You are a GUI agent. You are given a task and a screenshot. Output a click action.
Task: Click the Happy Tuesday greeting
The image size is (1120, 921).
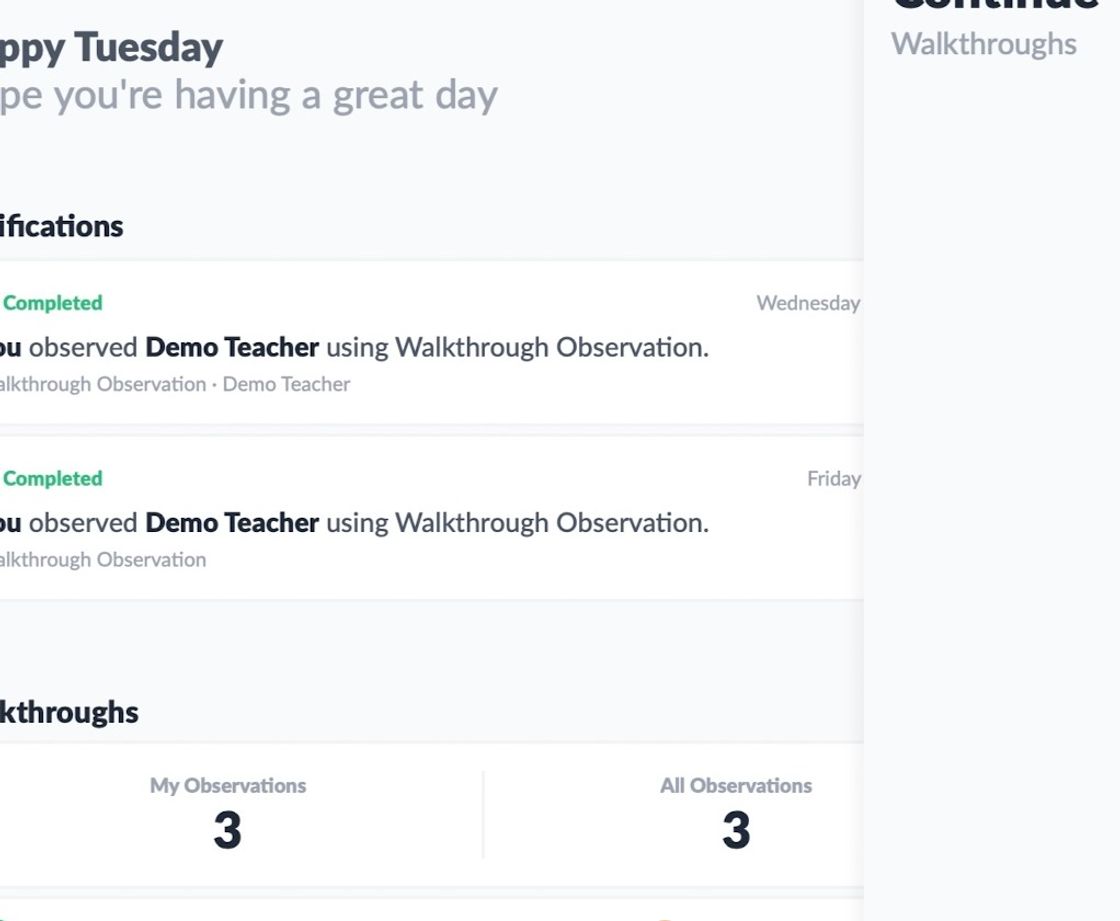click(x=110, y=47)
